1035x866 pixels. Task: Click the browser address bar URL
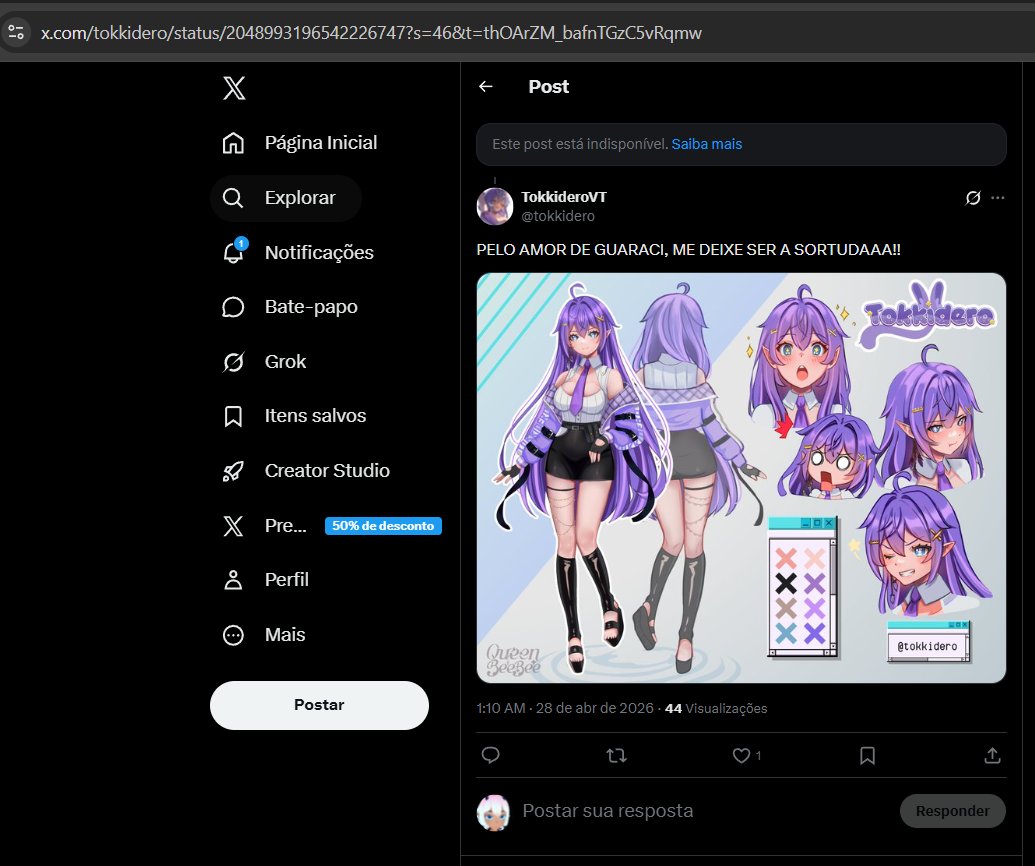point(371,32)
